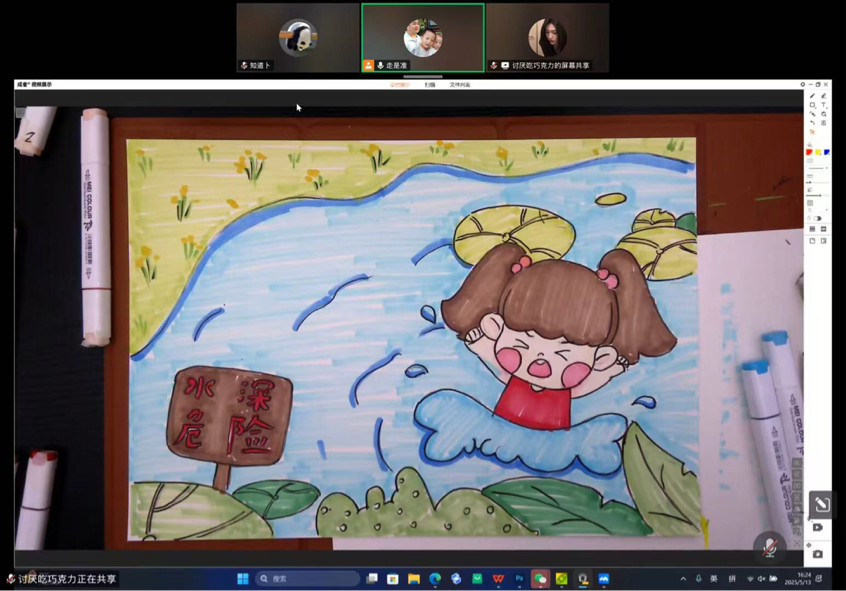Select the text annotation tool
This screenshot has height=591, width=846.
(x=824, y=105)
